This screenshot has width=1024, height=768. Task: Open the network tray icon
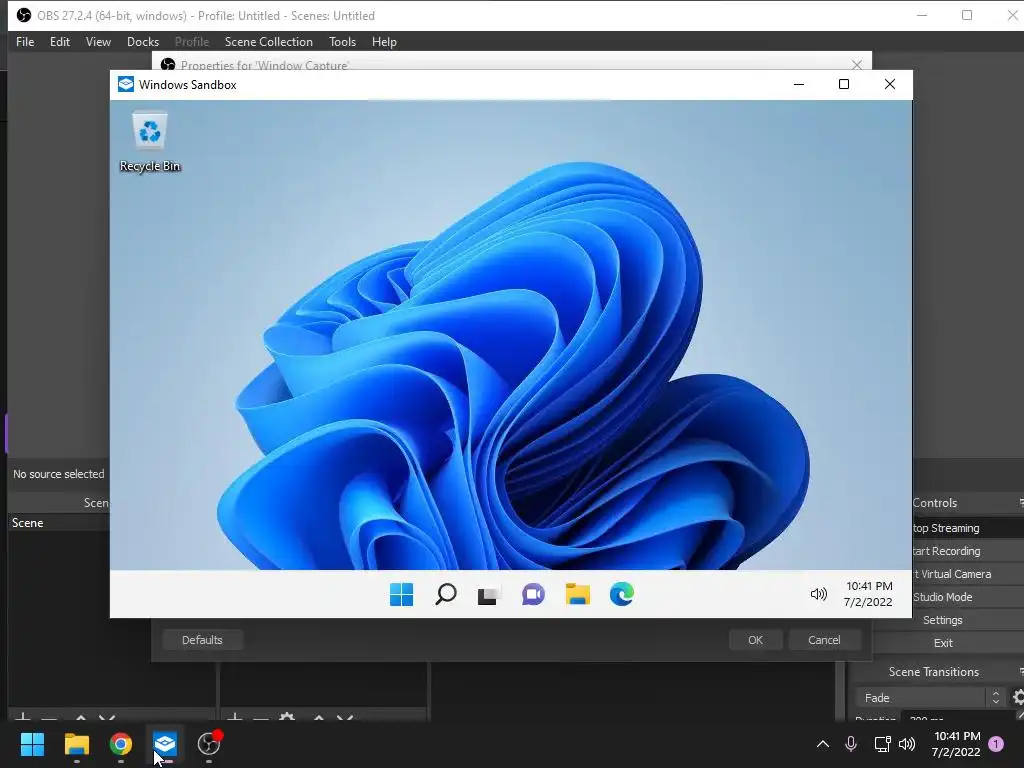[882, 744]
